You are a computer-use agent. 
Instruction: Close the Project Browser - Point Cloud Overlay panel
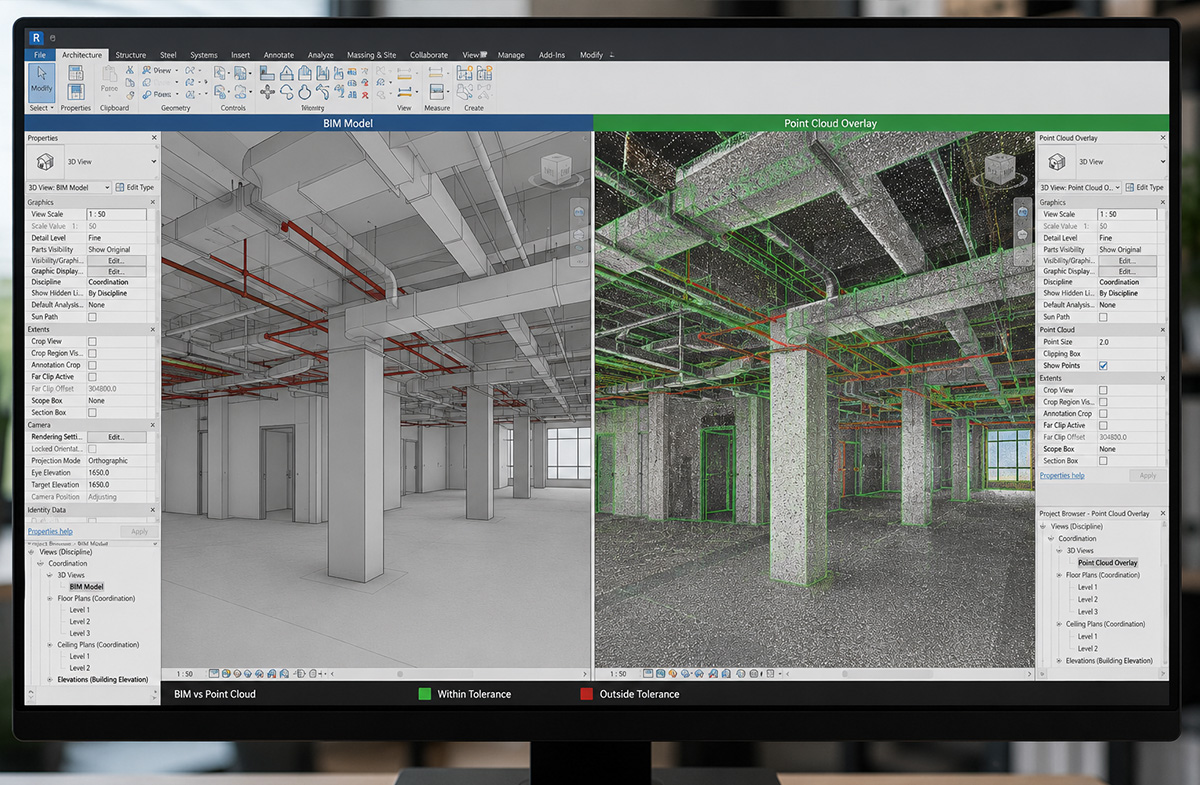tap(1162, 514)
